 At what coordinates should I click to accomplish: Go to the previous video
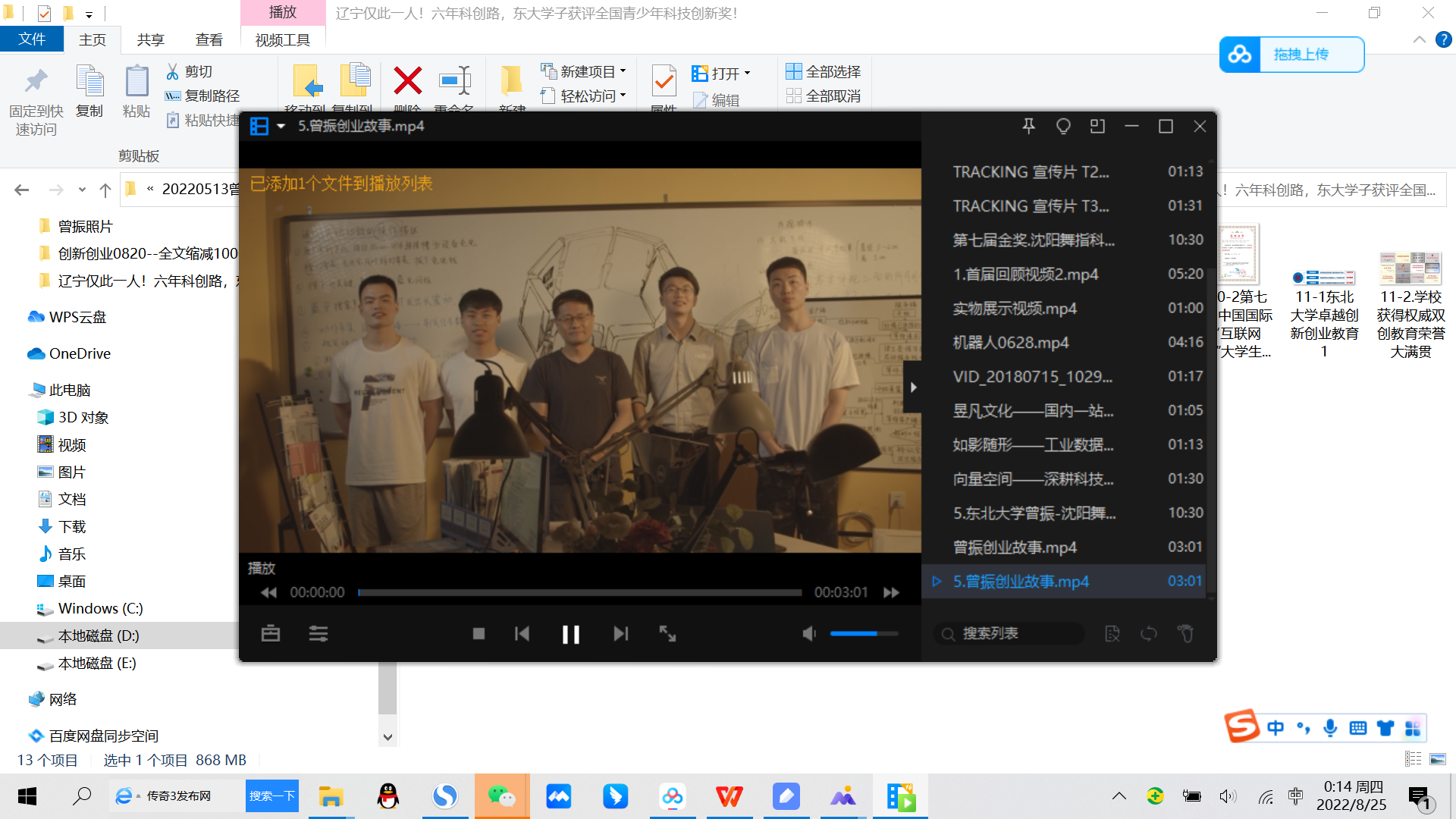coord(522,634)
